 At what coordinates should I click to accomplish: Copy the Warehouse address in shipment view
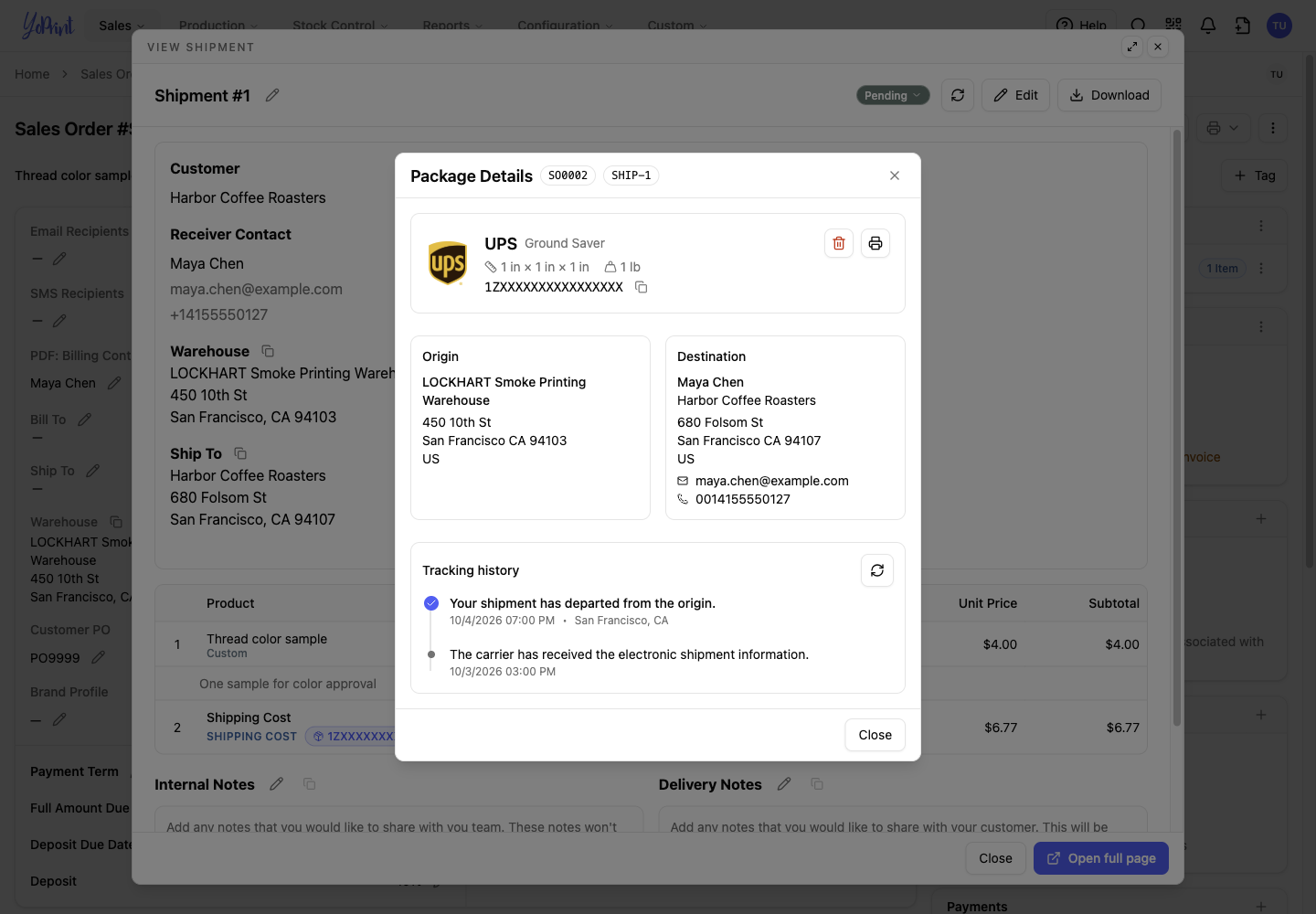(x=268, y=351)
